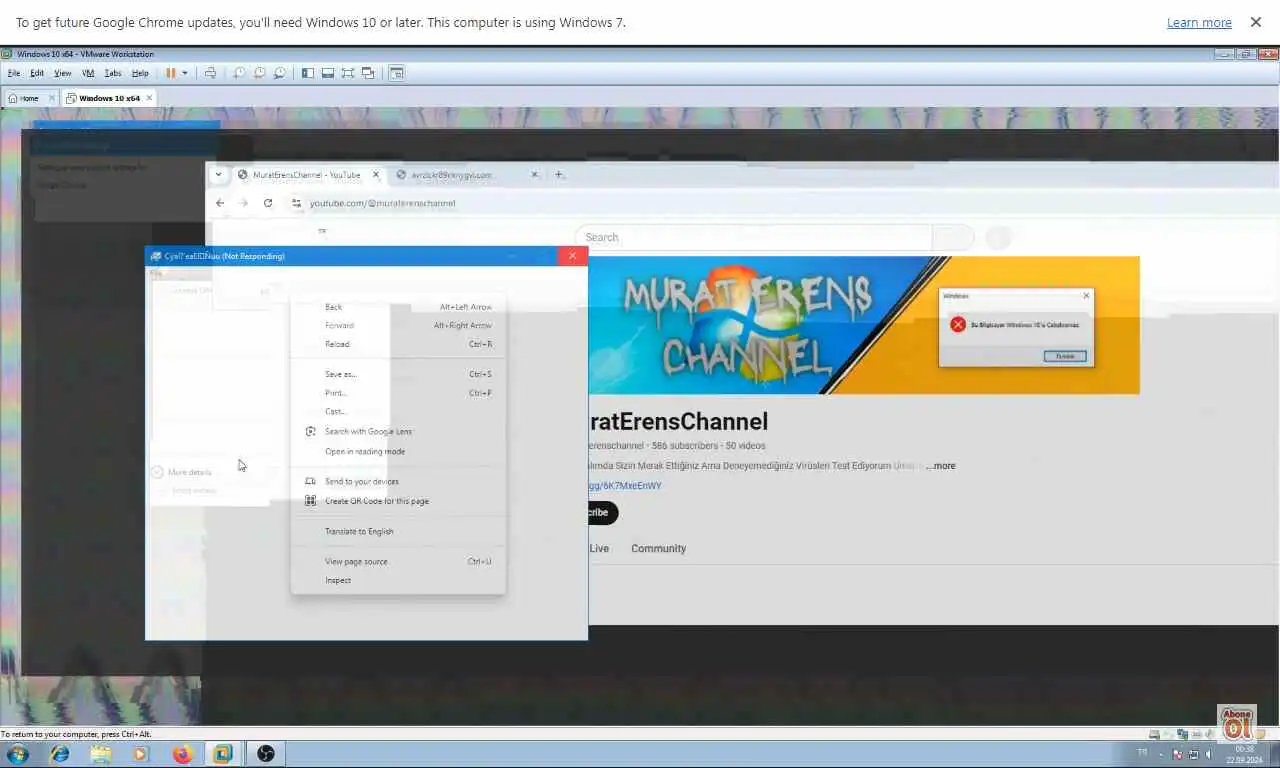Viewport: 1280px width, 768px height.
Task: Open the VMware File menu
Action: pyautogui.click(x=14, y=73)
